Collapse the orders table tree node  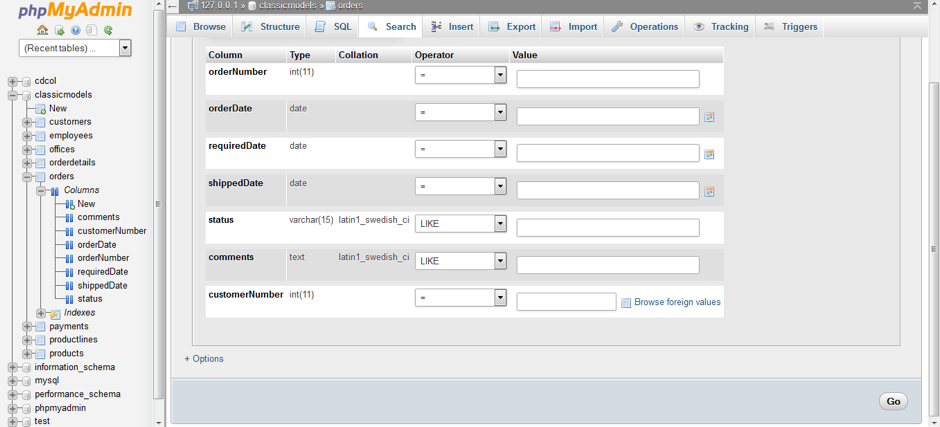click(27, 177)
